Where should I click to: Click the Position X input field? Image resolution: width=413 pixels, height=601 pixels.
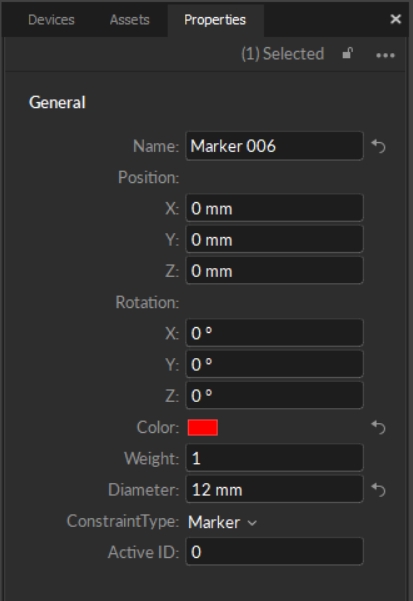click(x=274, y=208)
